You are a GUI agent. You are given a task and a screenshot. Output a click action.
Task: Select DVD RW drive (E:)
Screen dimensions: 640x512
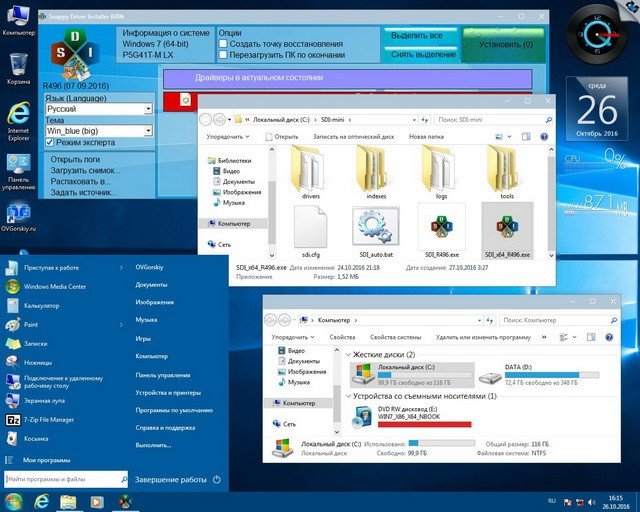(412, 416)
